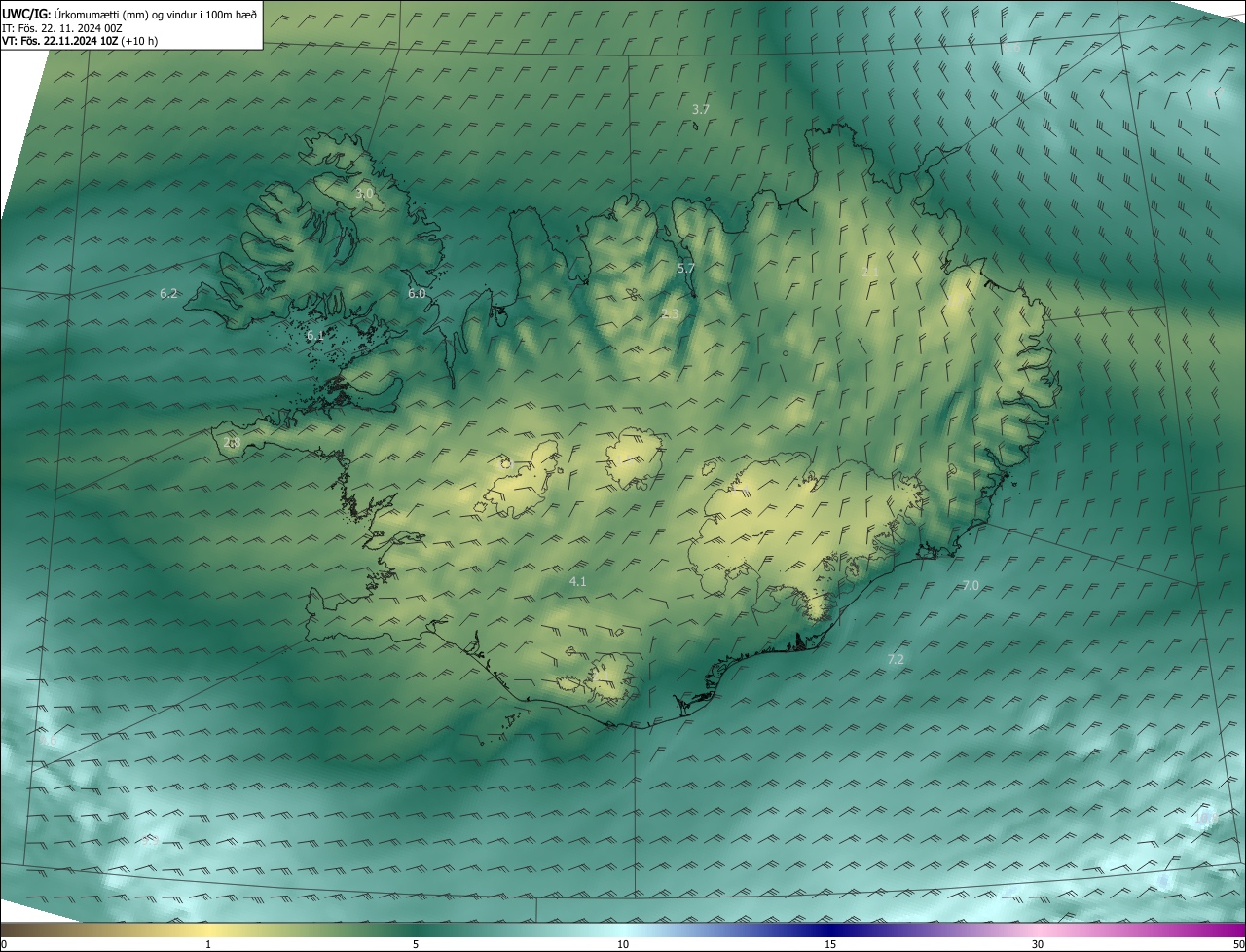Viewport: 1246px width, 952px height.
Task: Click the 7.0 value off the southeast coast
Action: pos(971,585)
